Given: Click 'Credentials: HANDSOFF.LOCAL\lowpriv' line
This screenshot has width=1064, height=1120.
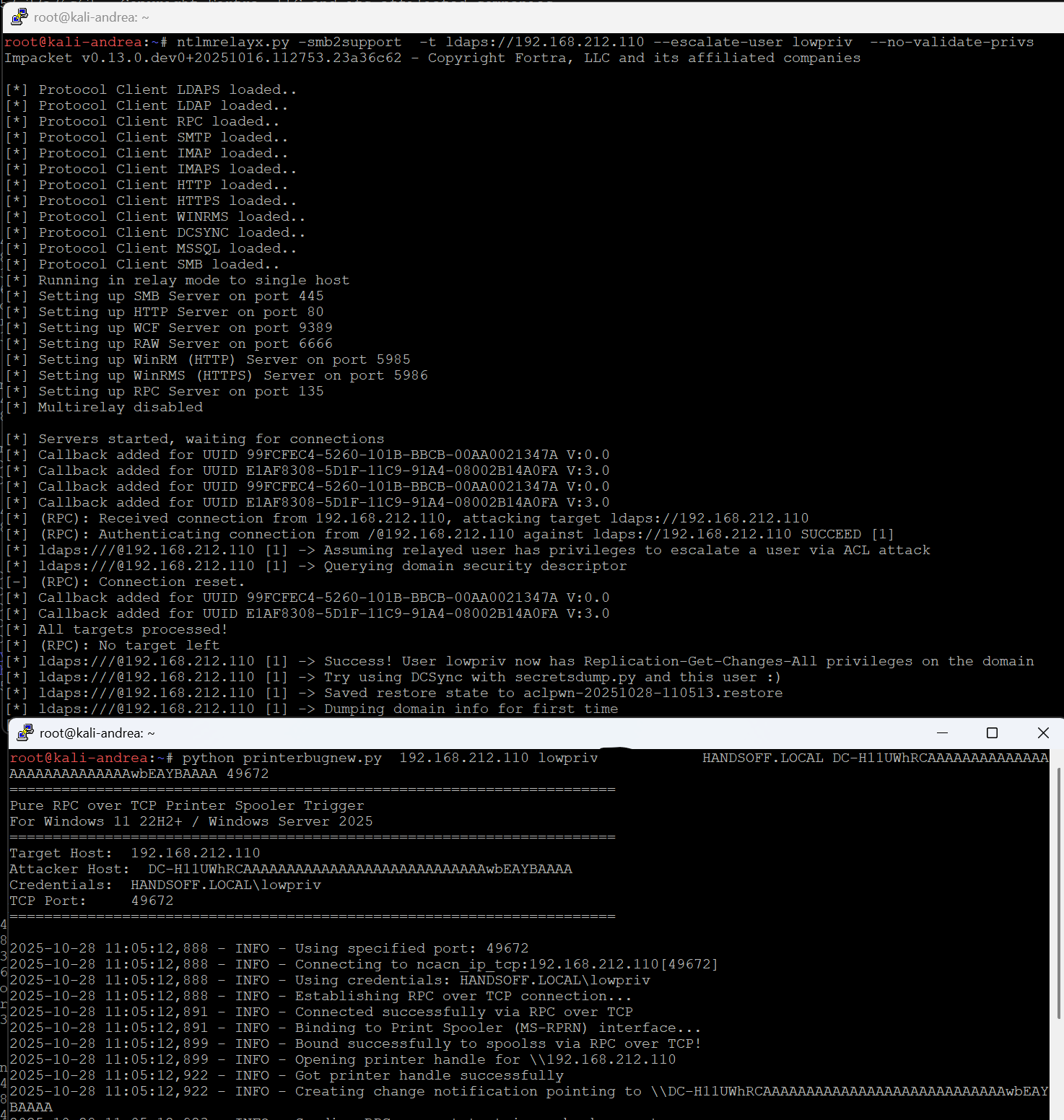Looking at the screenshot, I should [x=165, y=885].
